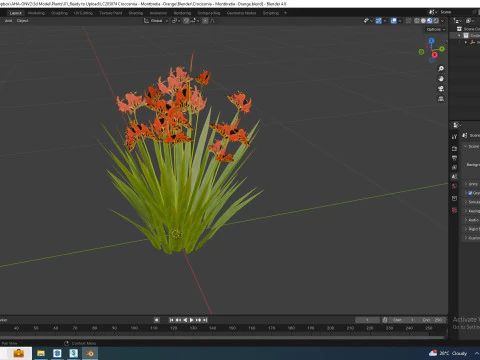This screenshot has height=360, width=480.
Task: Open the Object properties tab
Action: [454, 198]
